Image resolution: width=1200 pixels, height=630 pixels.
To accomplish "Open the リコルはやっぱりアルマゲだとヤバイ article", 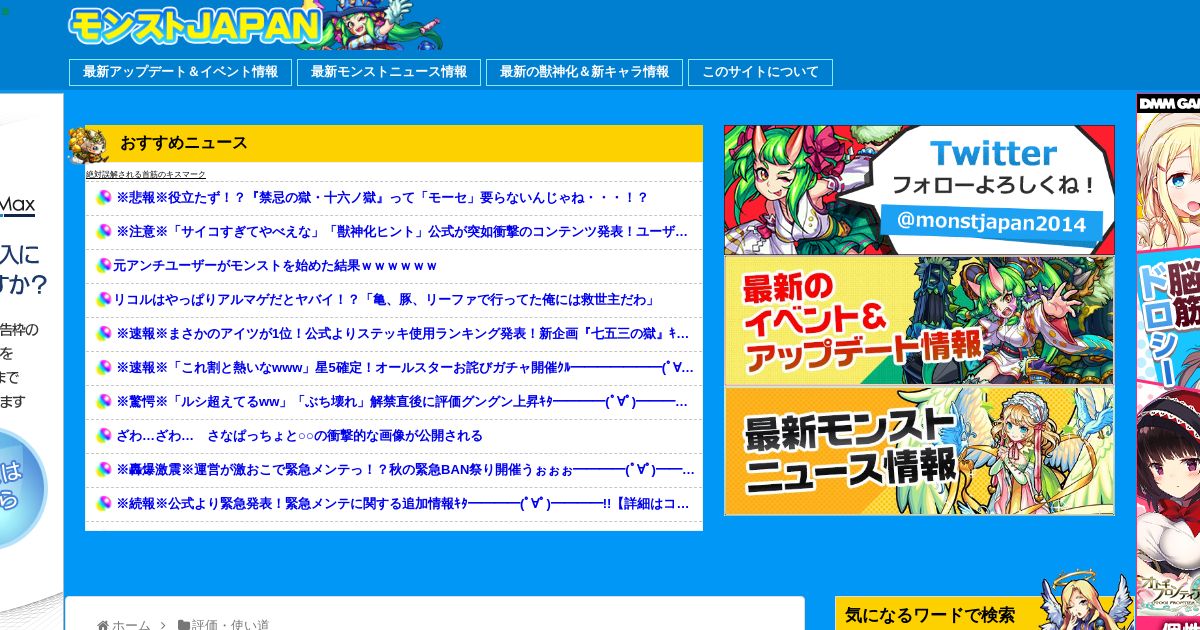I will click(x=384, y=299).
